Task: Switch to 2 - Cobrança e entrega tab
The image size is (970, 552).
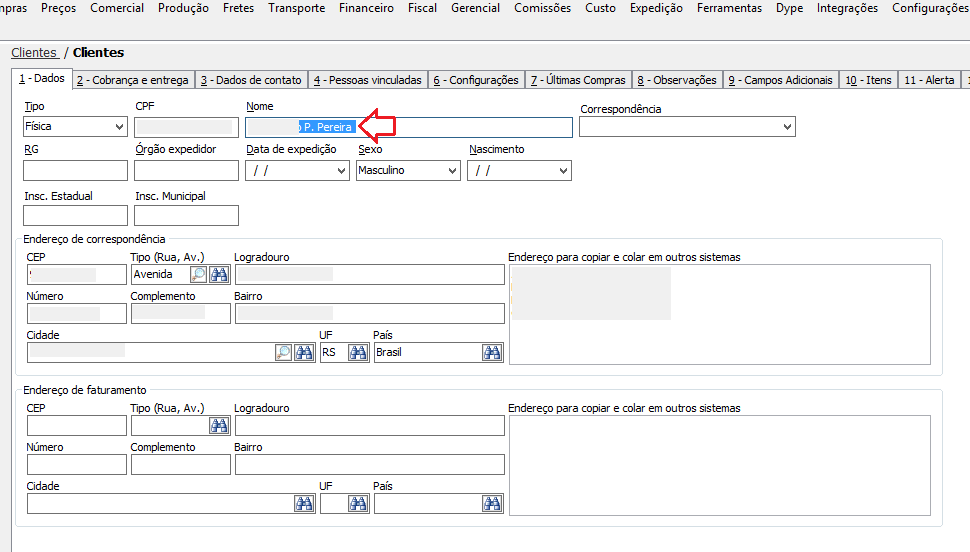Action: tap(132, 80)
